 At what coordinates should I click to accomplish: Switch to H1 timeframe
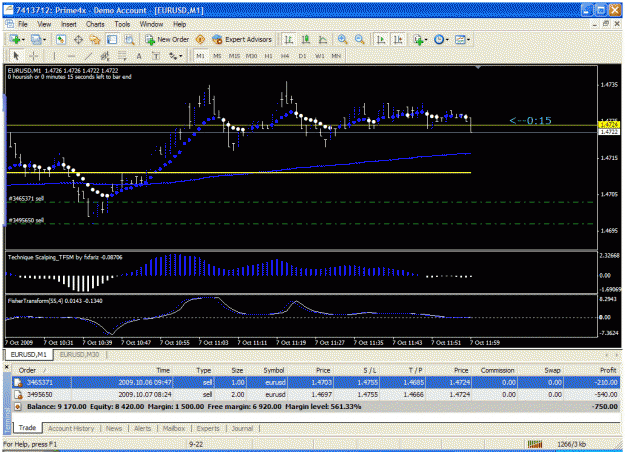(x=268, y=56)
